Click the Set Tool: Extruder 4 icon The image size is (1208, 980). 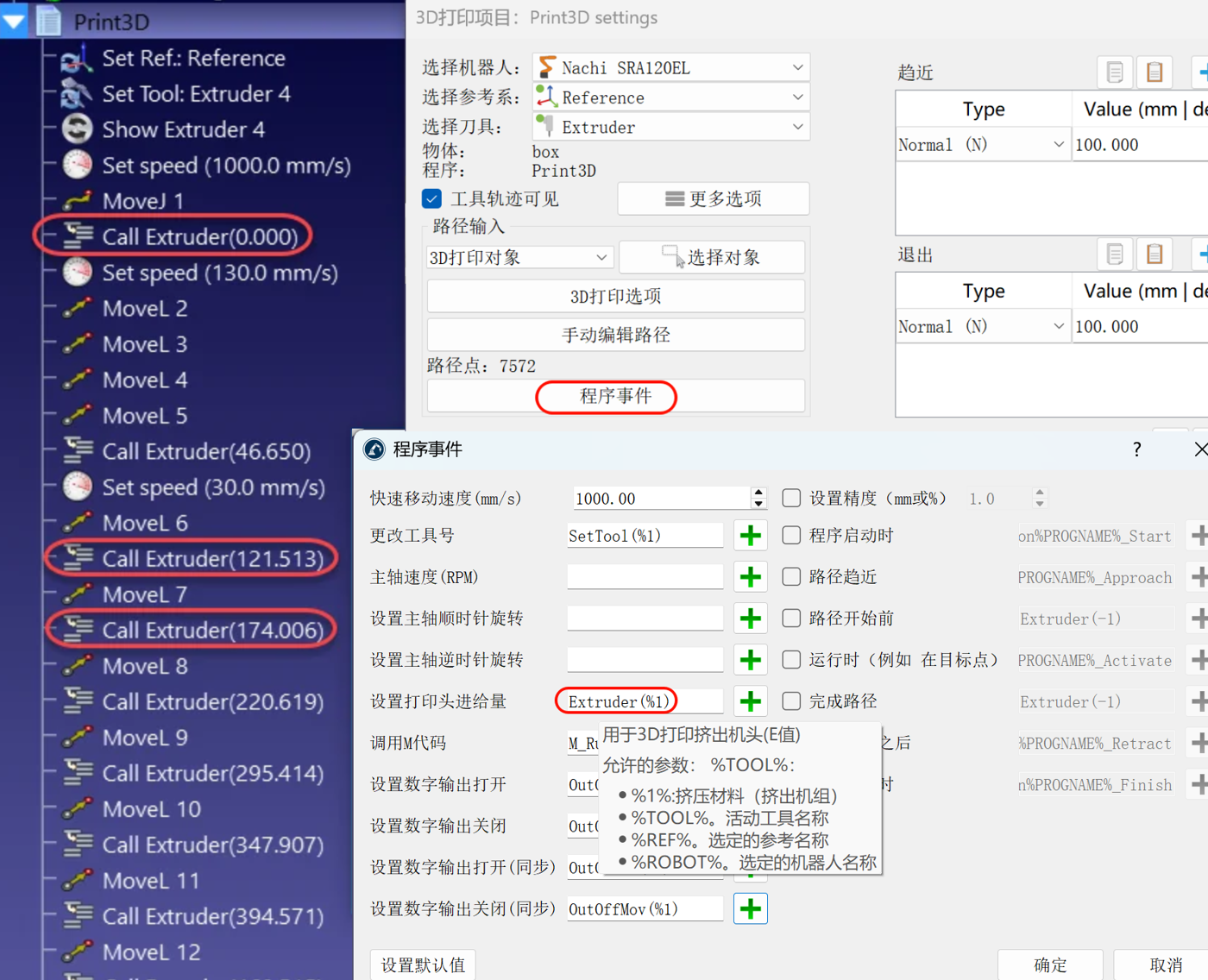tap(77, 94)
